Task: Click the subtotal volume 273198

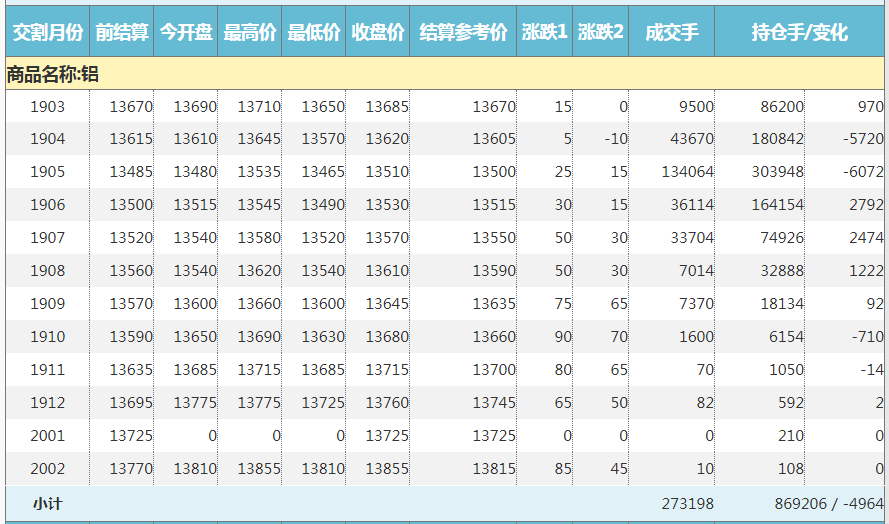Action: tap(687, 504)
